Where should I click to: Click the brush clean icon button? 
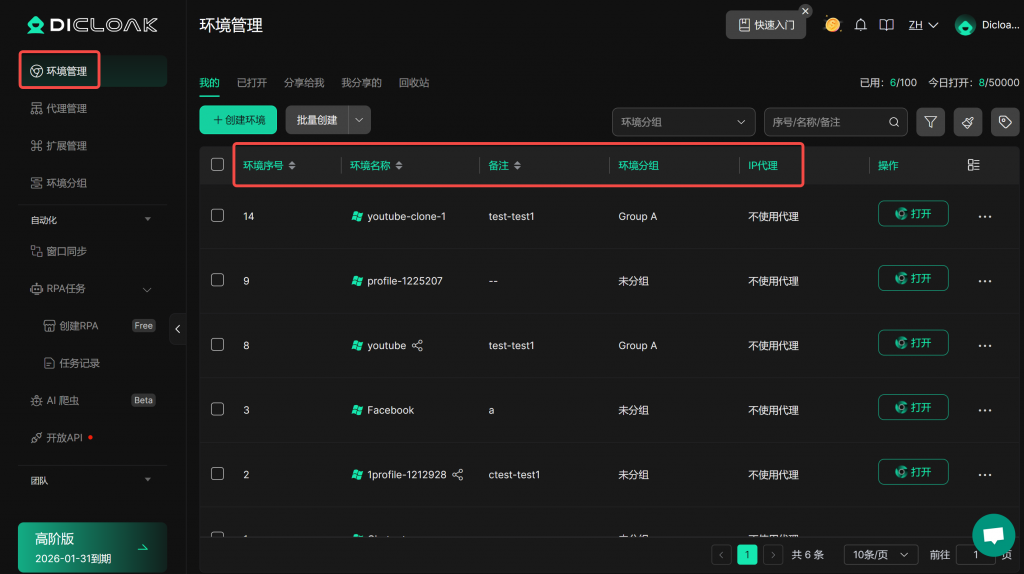tap(967, 122)
